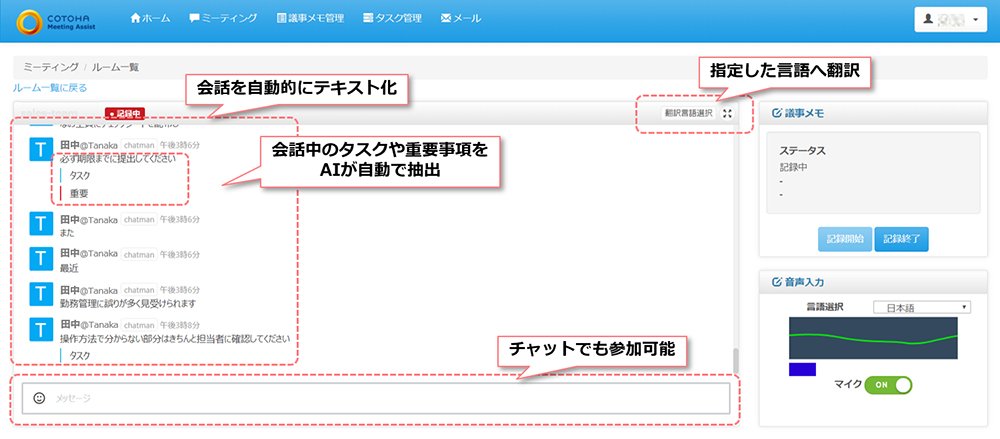Click the 記録開始 button
The height and width of the screenshot is (439, 1000).
coord(845,239)
